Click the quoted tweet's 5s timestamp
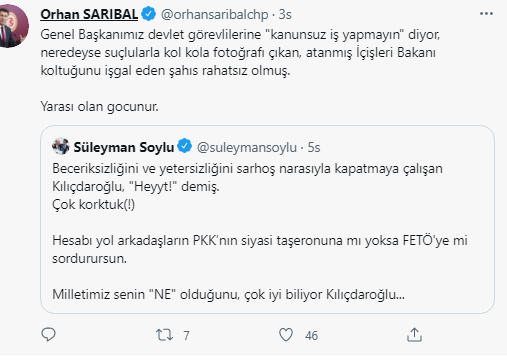Viewport: 507px width, 362px height. coord(314,147)
